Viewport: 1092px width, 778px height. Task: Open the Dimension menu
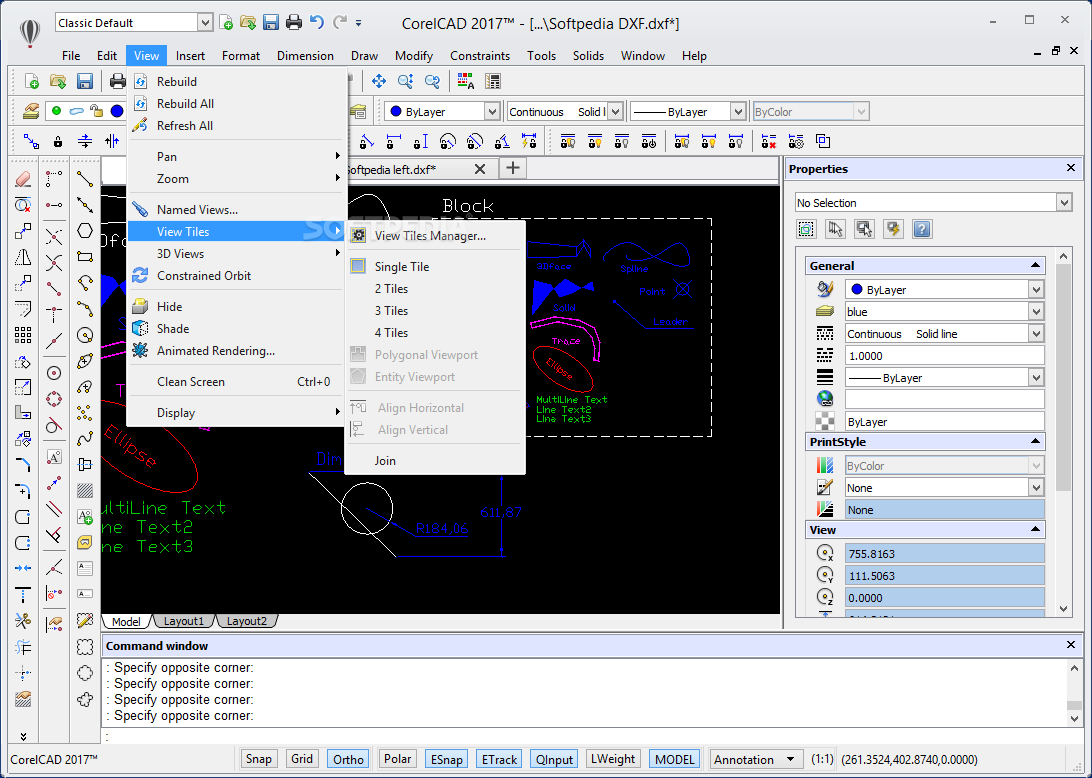point(305,56)
